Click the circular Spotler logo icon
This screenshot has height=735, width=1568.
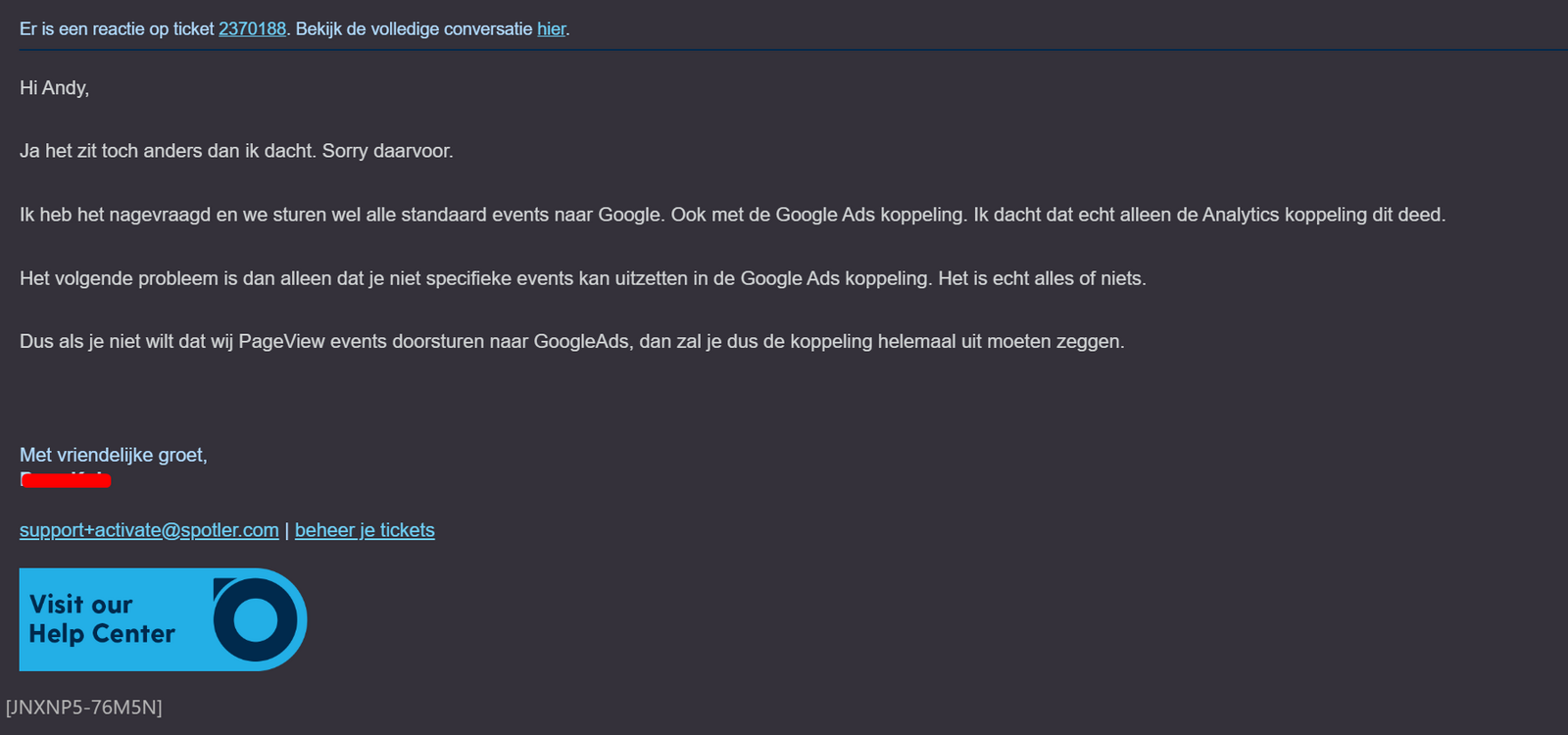click(x=256, y=619)
